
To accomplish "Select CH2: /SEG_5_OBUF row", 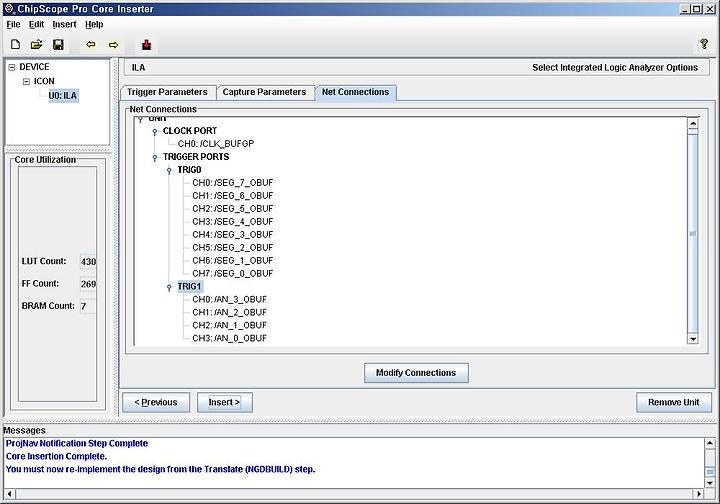I will pyautogui.click(x=233, y=208).
